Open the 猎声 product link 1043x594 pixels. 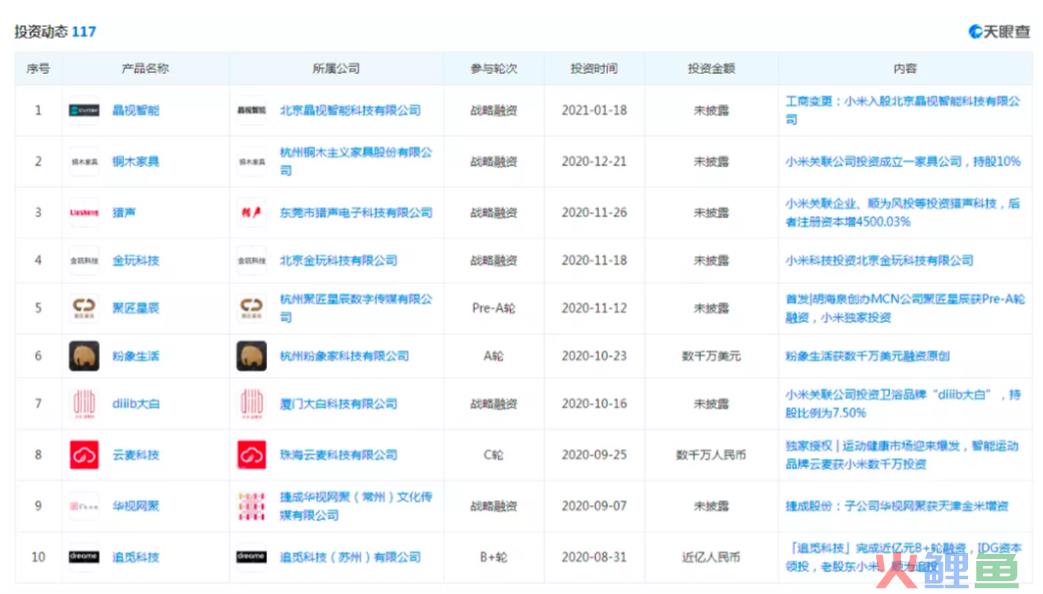pyautogui.click(x=124, y=213)
